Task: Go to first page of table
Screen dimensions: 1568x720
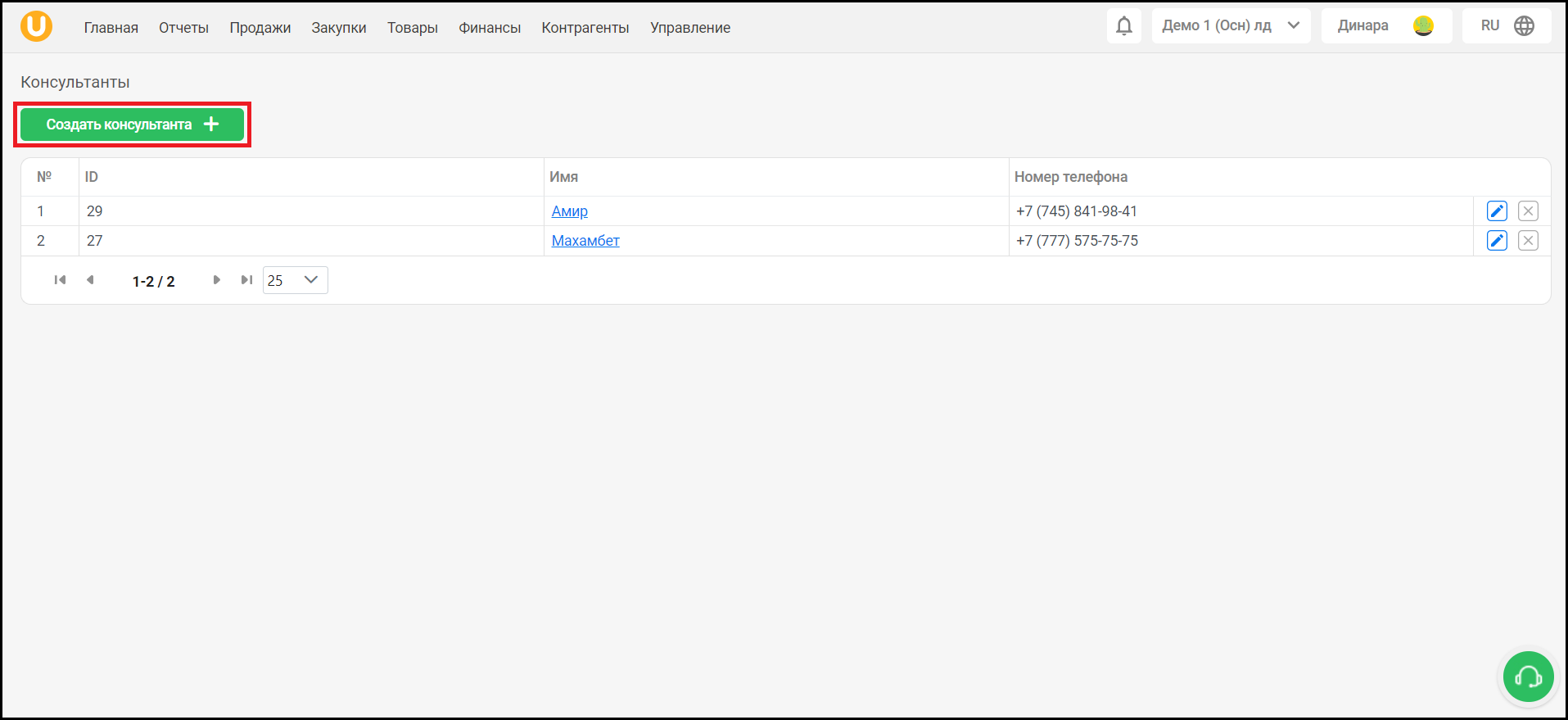Action: coord(60,280)
